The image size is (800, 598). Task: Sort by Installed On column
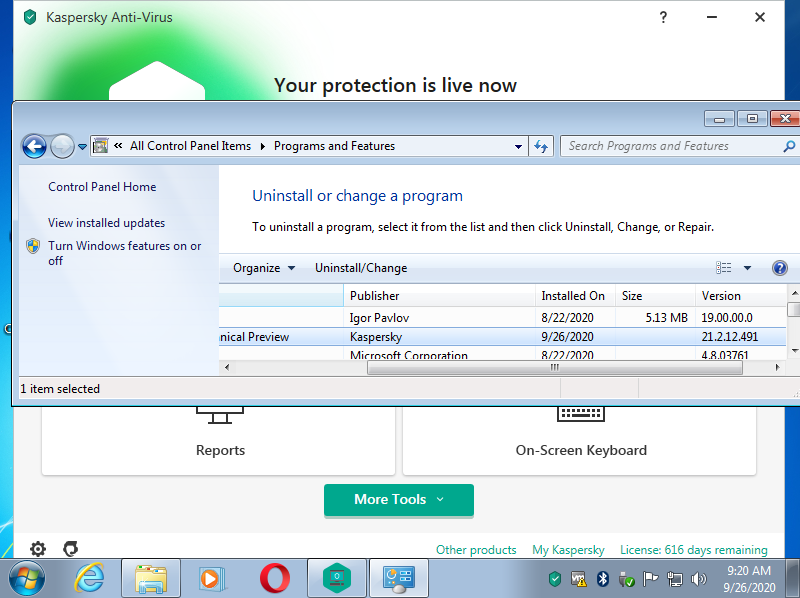[576, 296]
